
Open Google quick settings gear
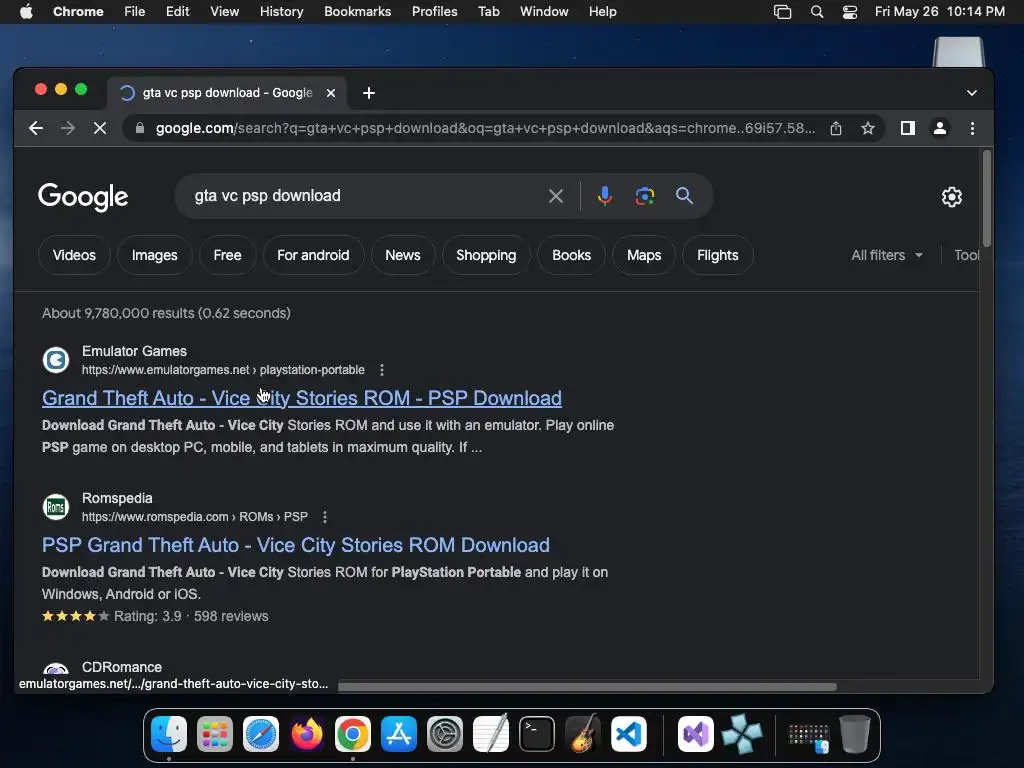952,197
